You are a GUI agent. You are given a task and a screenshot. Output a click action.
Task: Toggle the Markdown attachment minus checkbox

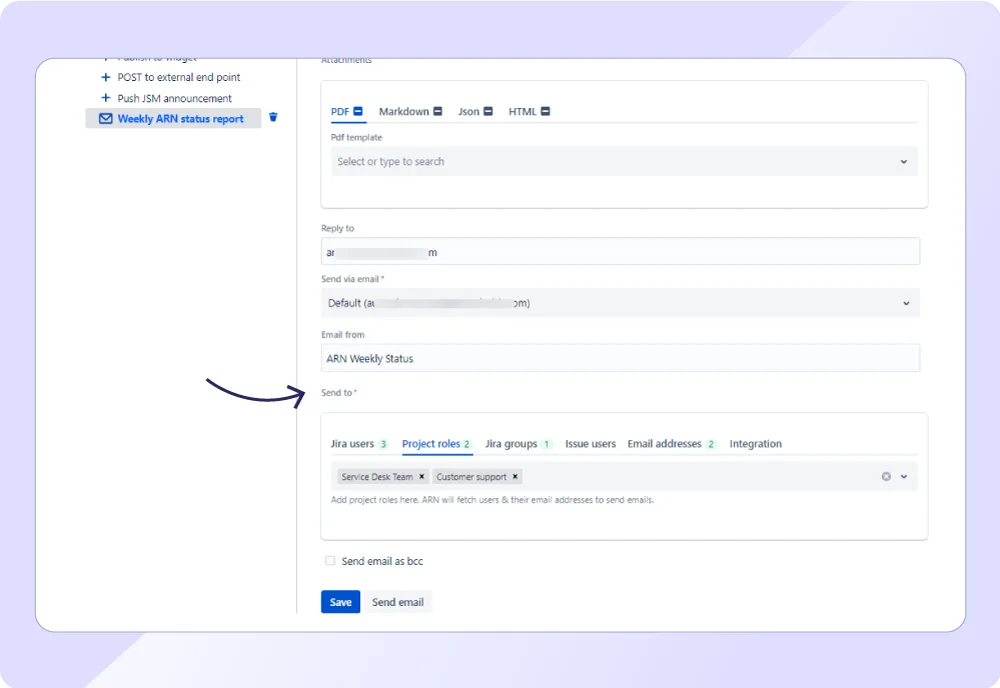click(438, 111)
